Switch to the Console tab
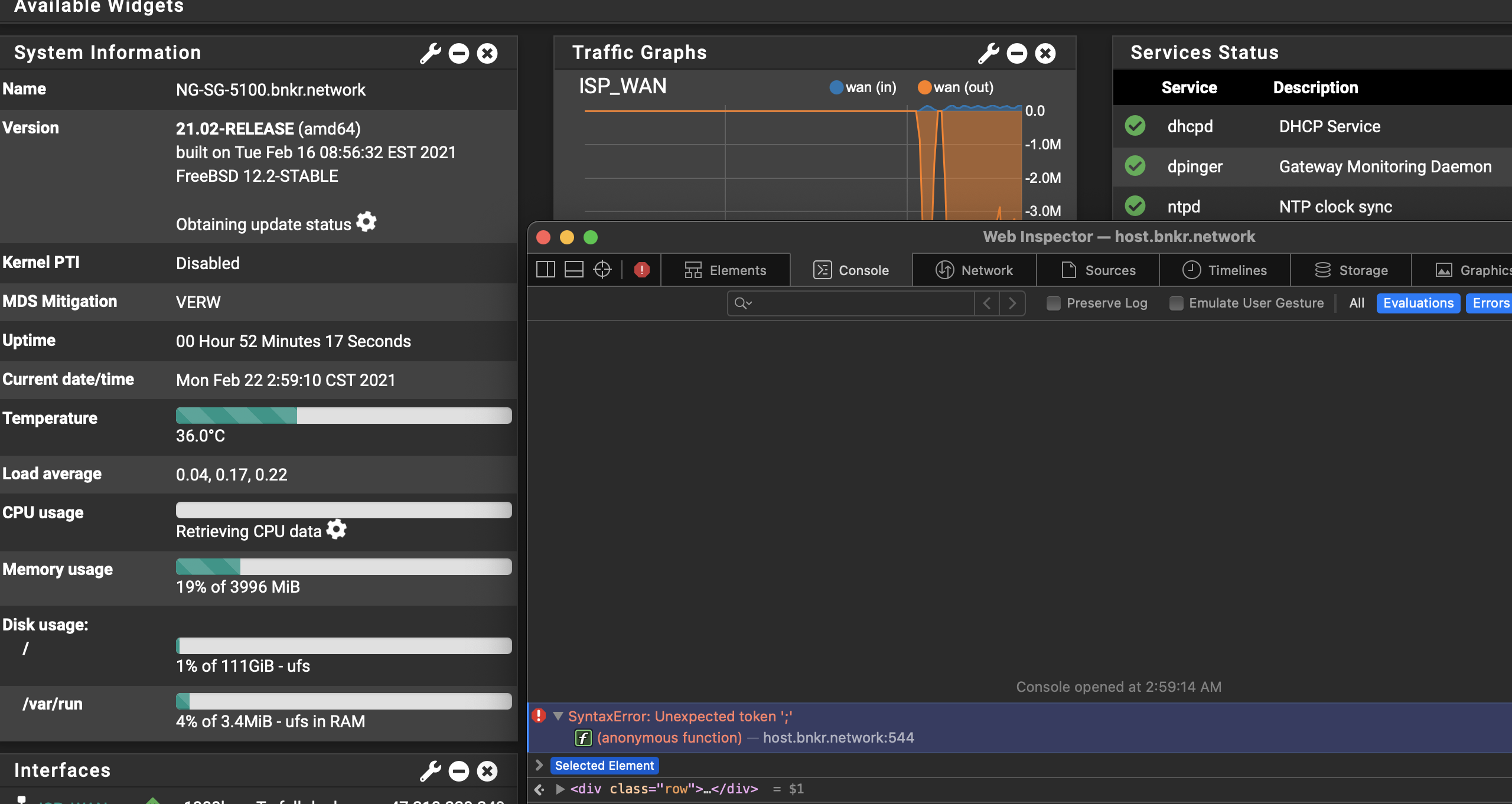 tap(852, 270)
